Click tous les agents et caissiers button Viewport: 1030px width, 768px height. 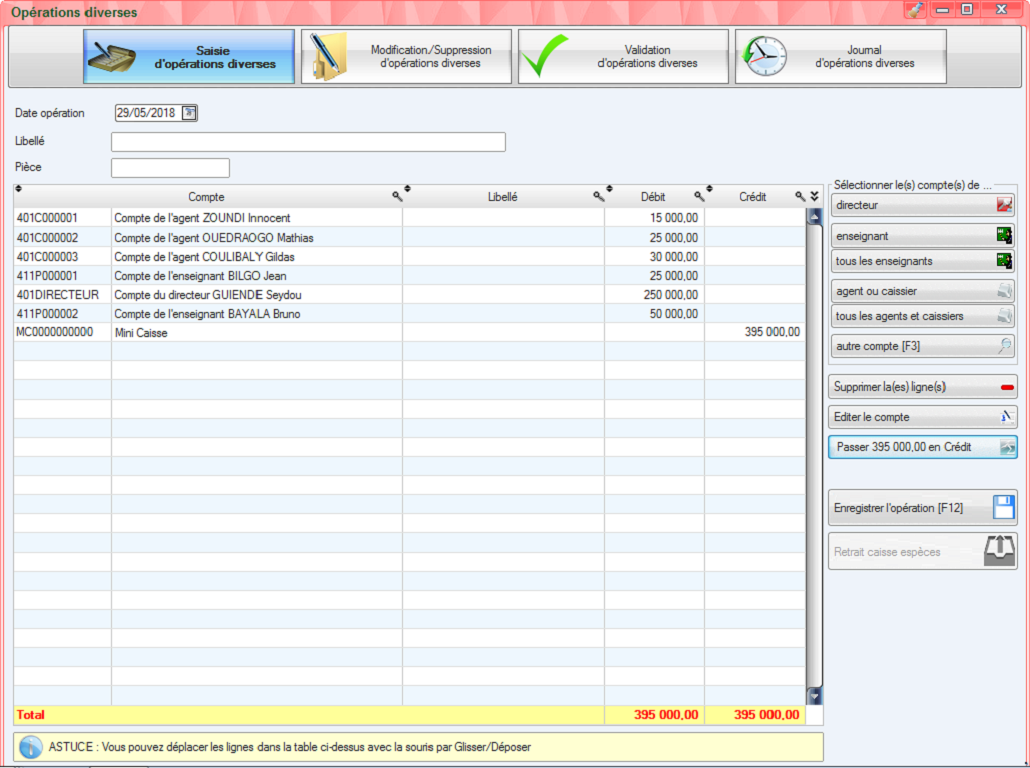(922, 316)
